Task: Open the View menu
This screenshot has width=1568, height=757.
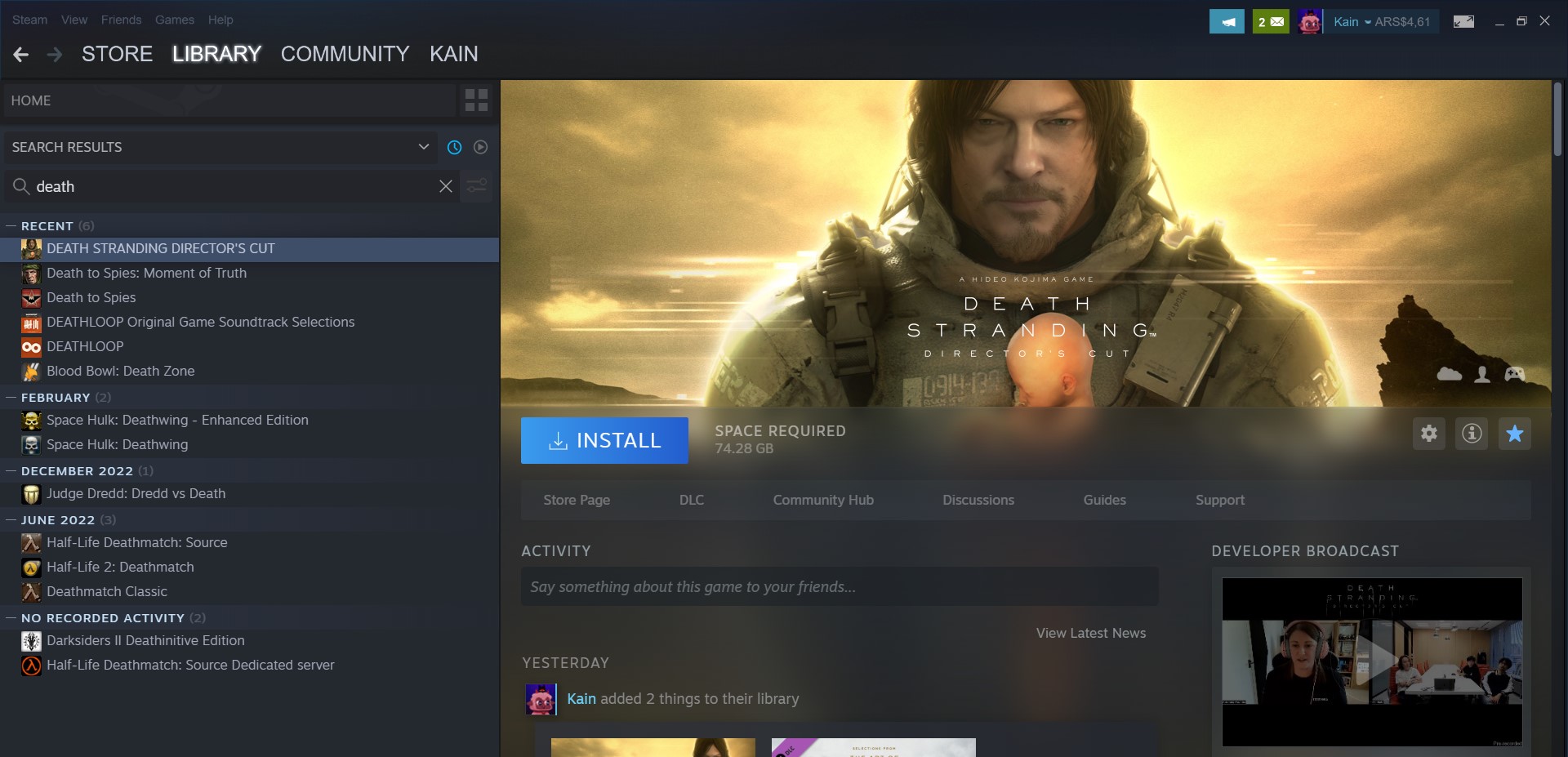Action: 74,20
